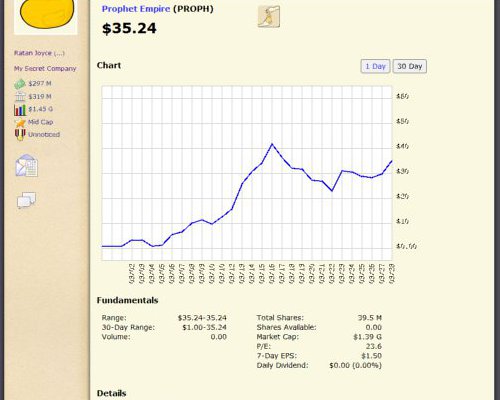Click the Unnoticed rank label
Image resolution: width=500 pixels, height=400 pixels.
[x=44, y=135]
